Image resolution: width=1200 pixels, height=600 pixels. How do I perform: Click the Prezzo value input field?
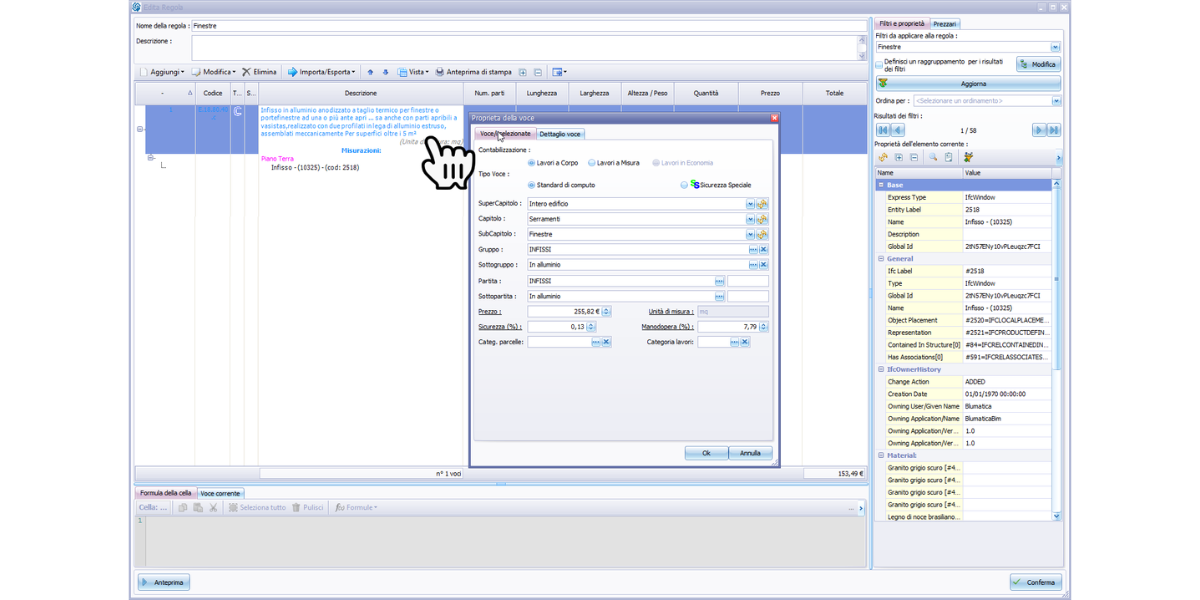click(557, 312)
